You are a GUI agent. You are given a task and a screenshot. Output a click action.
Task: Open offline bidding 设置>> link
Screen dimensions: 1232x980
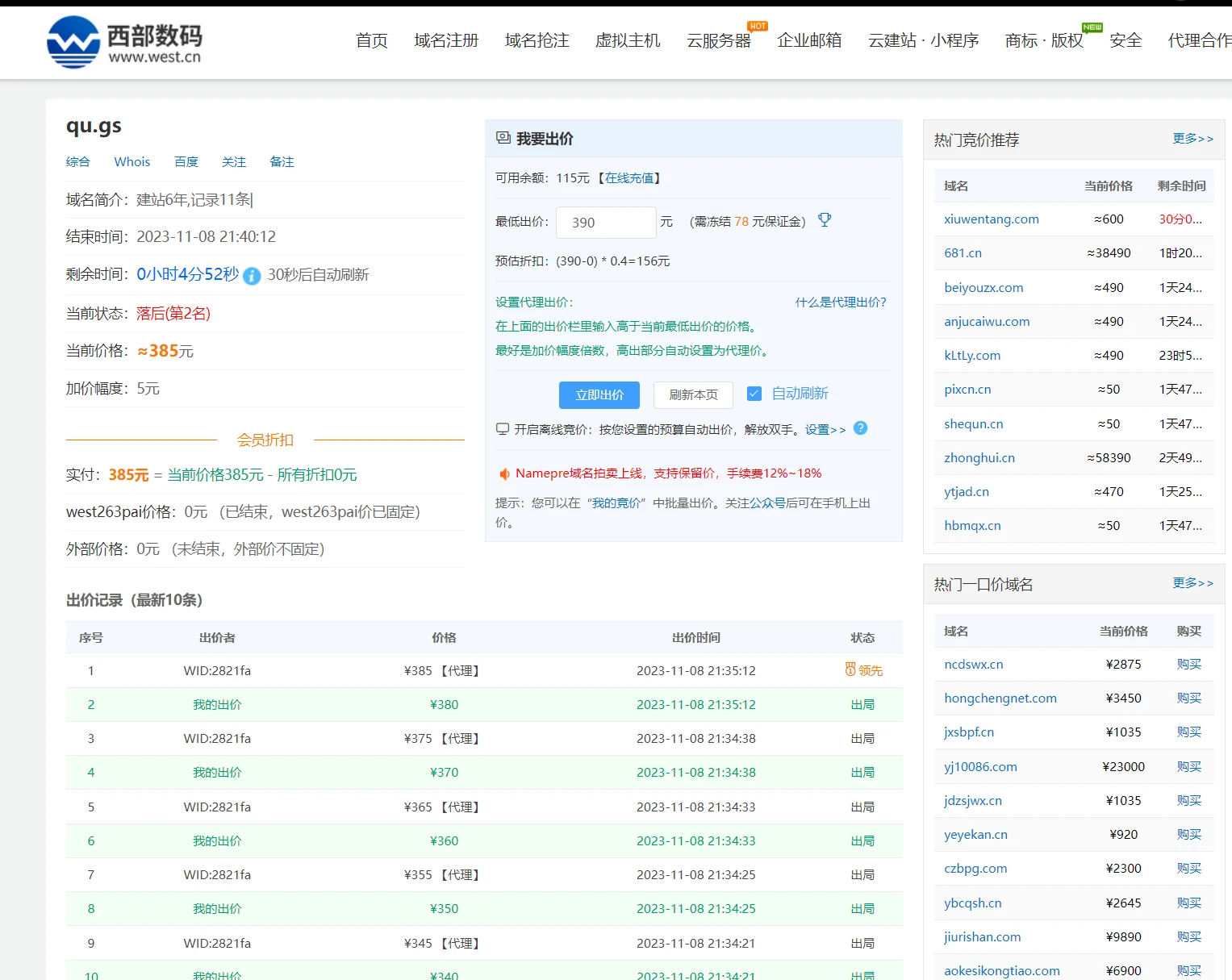[825, 430]
